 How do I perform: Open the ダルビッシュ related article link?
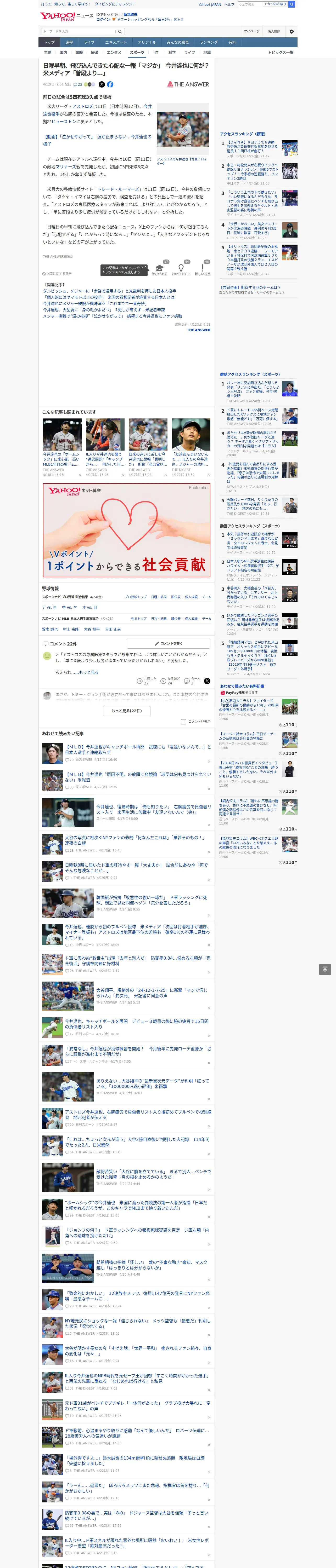pos(109,291)
